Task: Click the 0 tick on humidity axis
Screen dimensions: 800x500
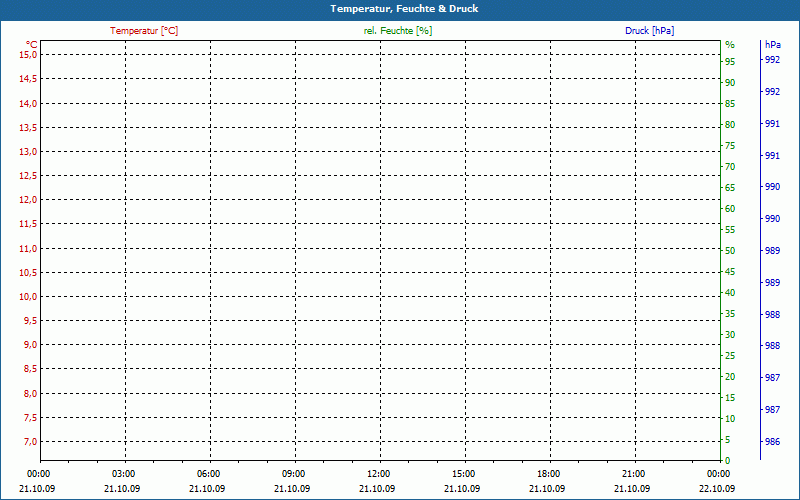Action: (727, 461)
